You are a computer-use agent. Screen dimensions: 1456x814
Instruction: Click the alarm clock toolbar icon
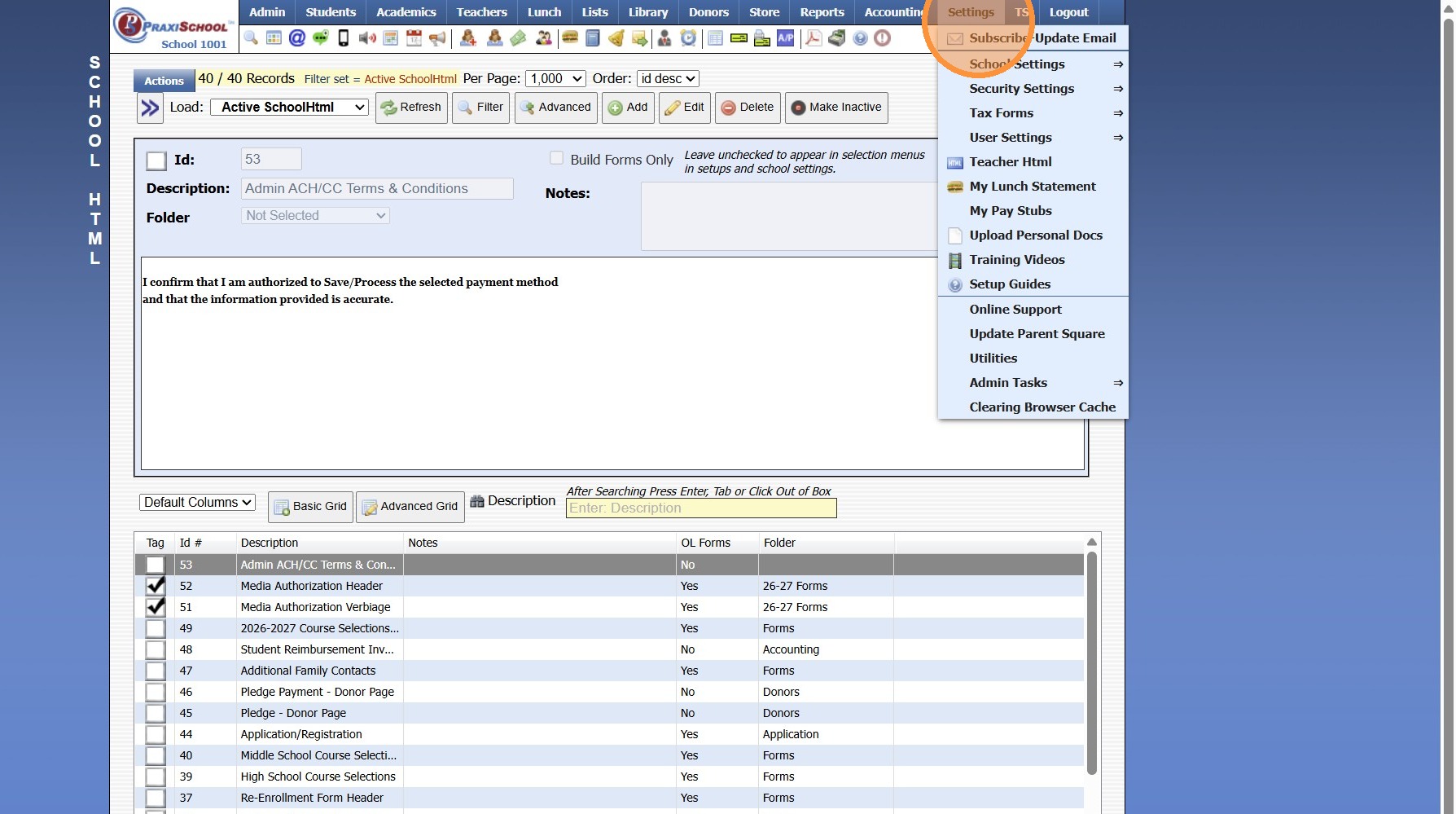click(689, 38)
